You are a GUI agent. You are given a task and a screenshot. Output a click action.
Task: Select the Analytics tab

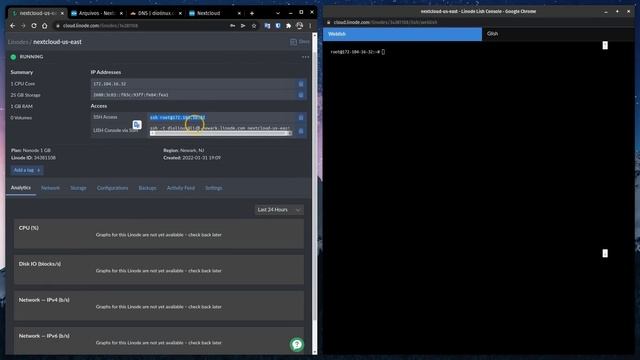pos(20,188)
